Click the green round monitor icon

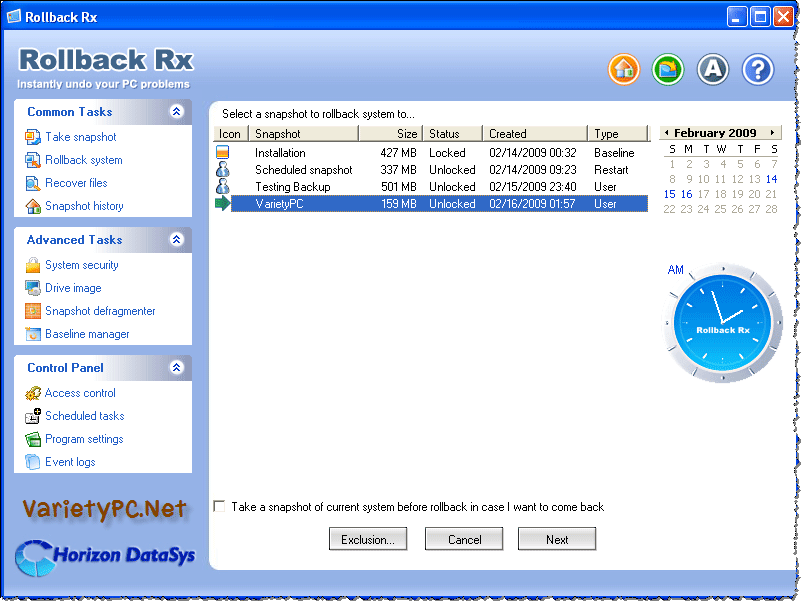(x=667, y=69)
